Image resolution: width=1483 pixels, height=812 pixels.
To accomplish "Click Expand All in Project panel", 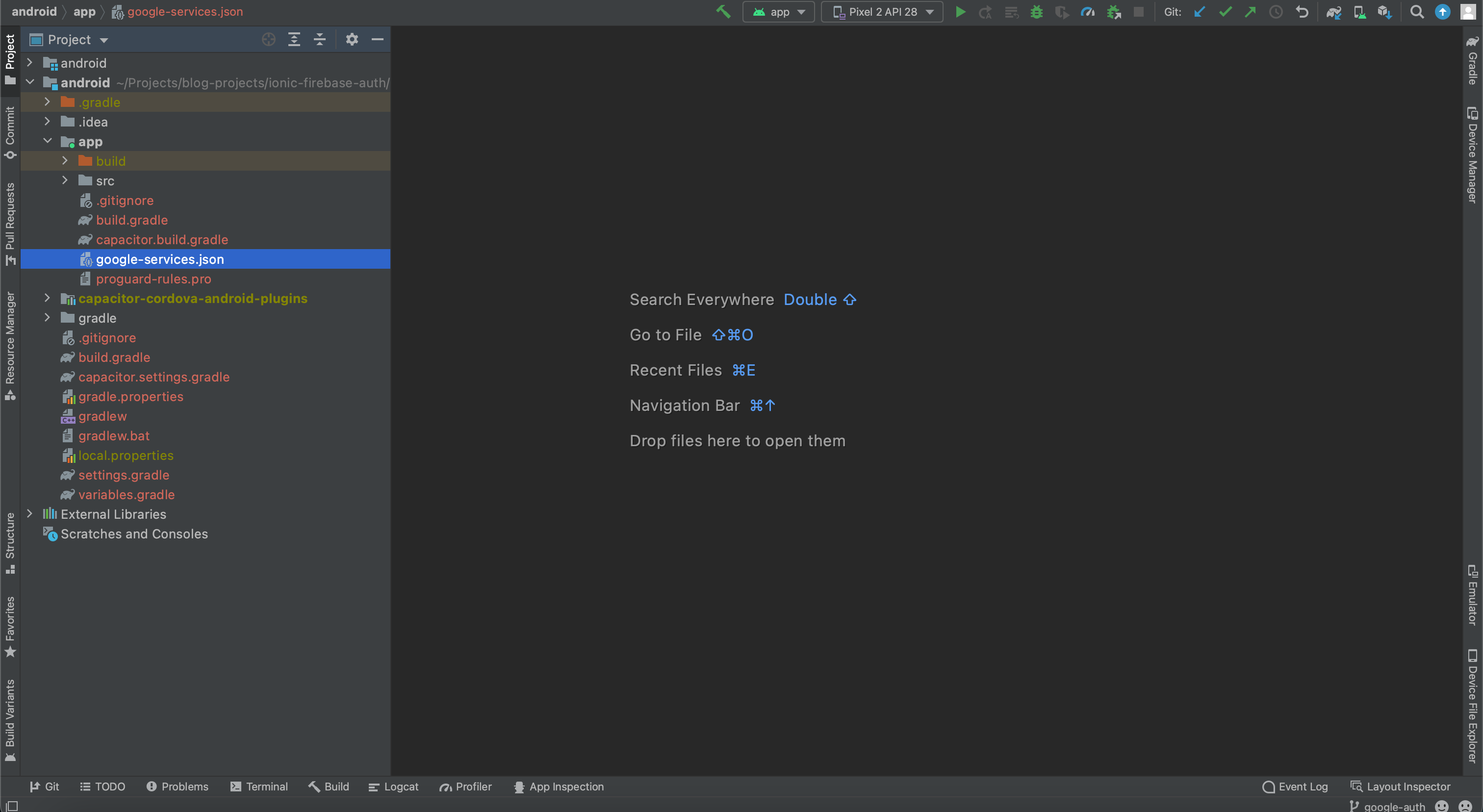I will [294, 39].
